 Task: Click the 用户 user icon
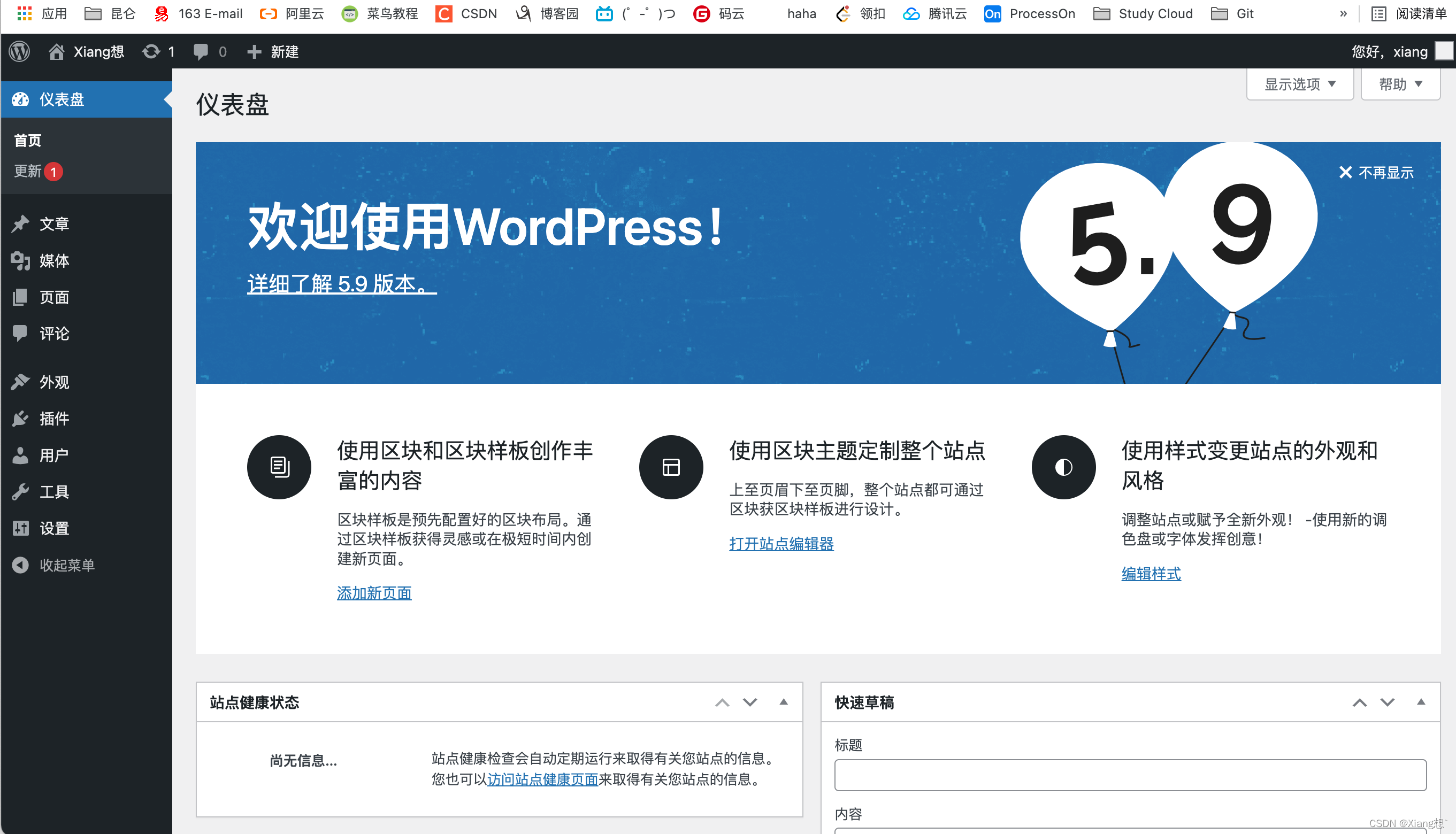coord(20,455)
